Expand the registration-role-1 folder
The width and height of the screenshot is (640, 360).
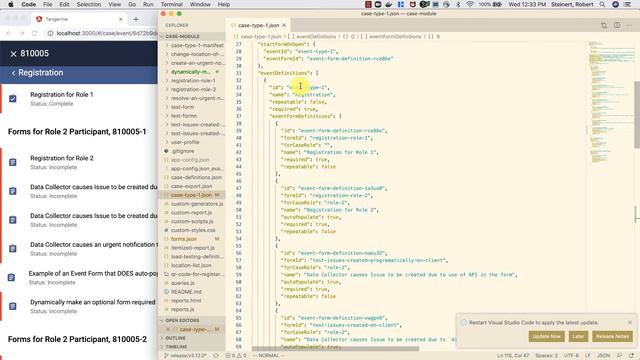click(x=193, y=80)
